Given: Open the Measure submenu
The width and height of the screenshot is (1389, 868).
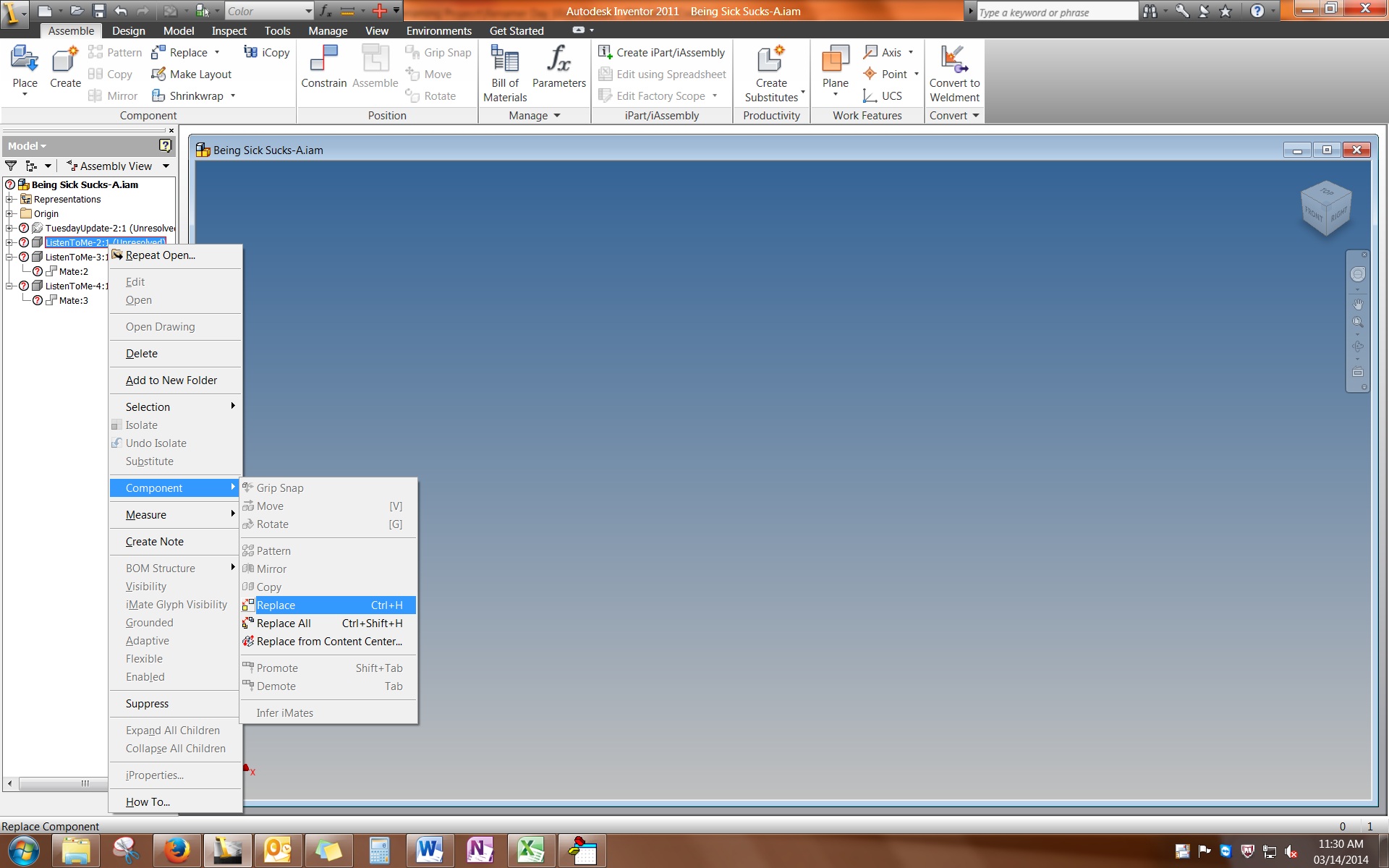Looking at the screenshot, I should point(175,514).
